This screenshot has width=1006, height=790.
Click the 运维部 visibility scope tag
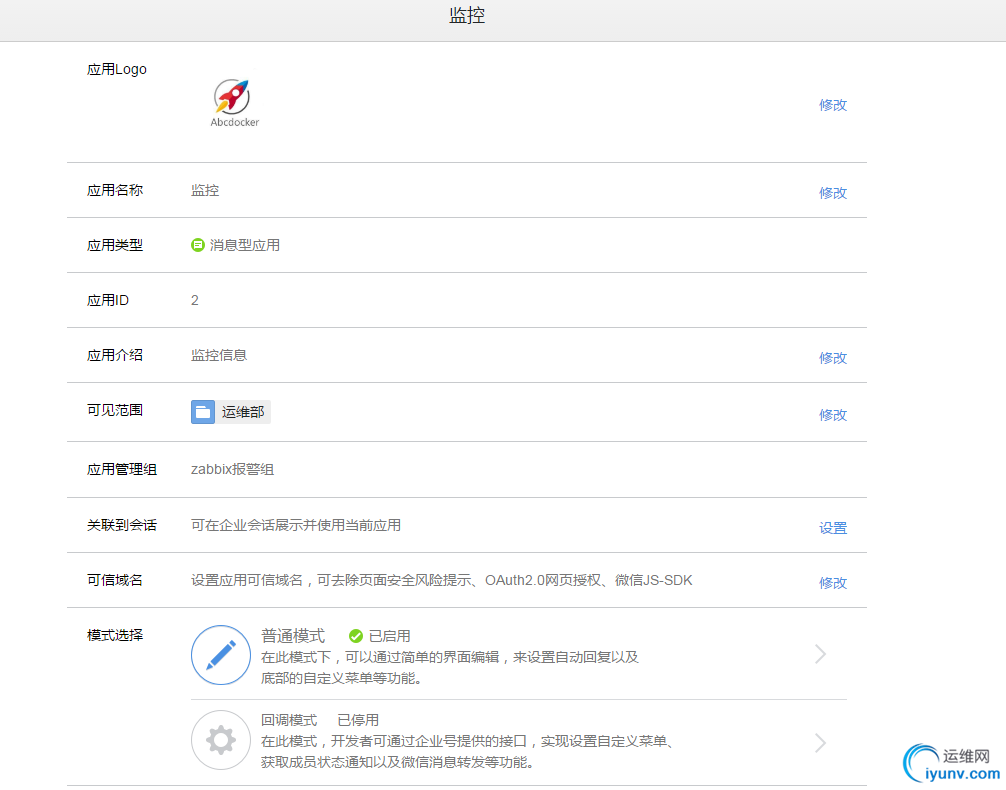[x=243, y=411]
